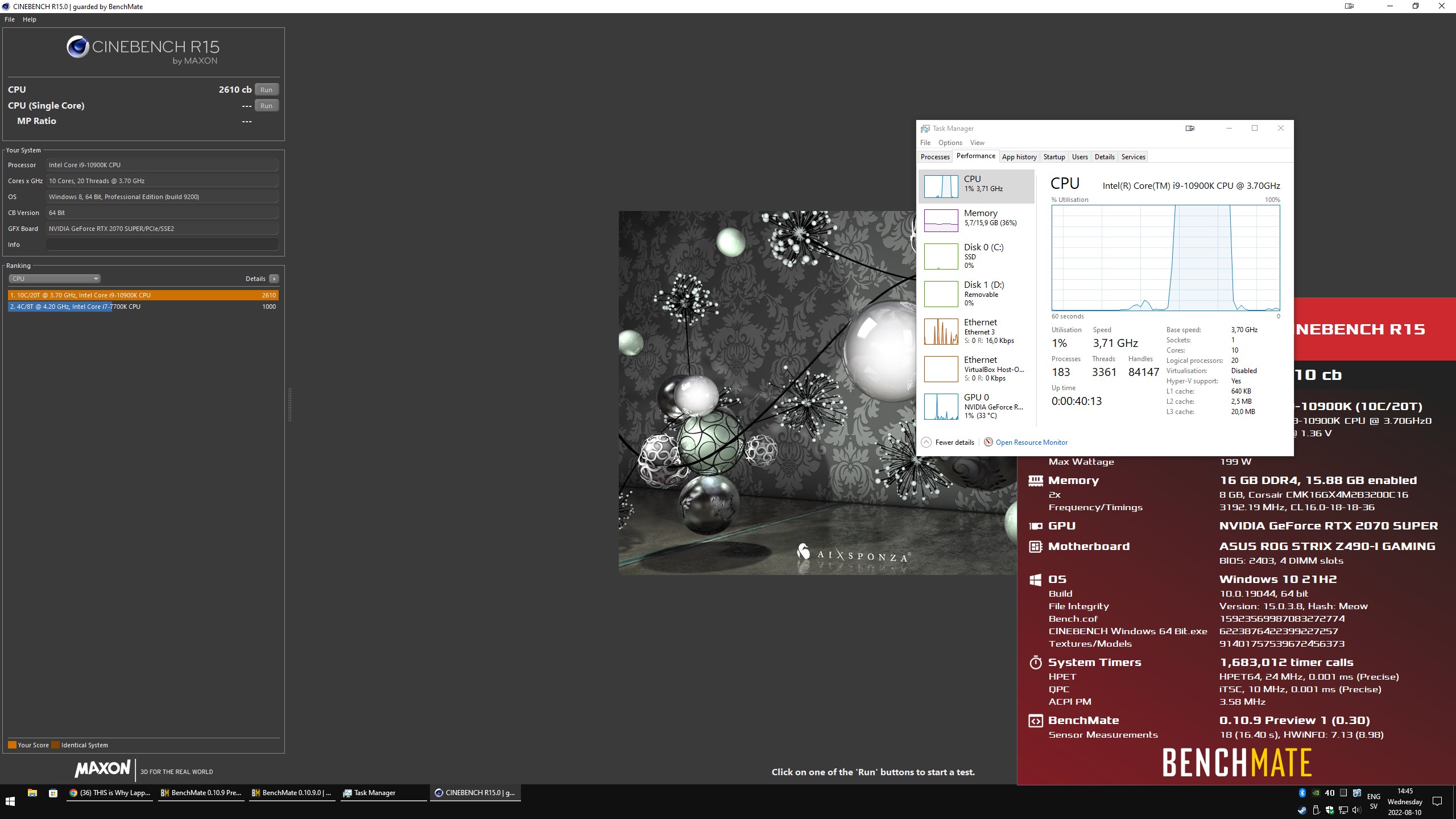This screenshot has width=1456, height=819.
Task: Switch to the Startup tab
Action: (1054, 157)
